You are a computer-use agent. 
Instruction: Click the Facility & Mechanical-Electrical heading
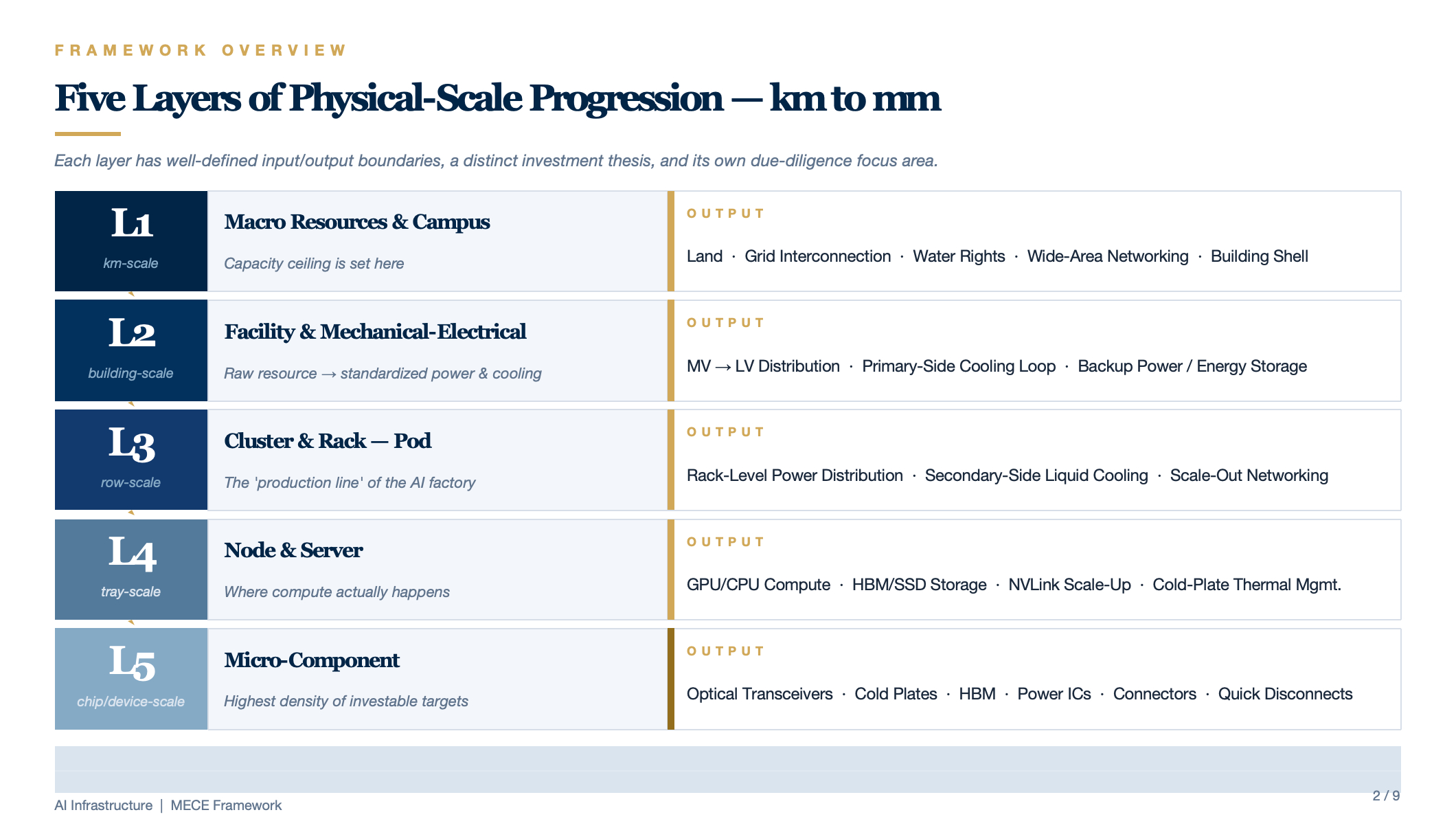tap(375, 332)
